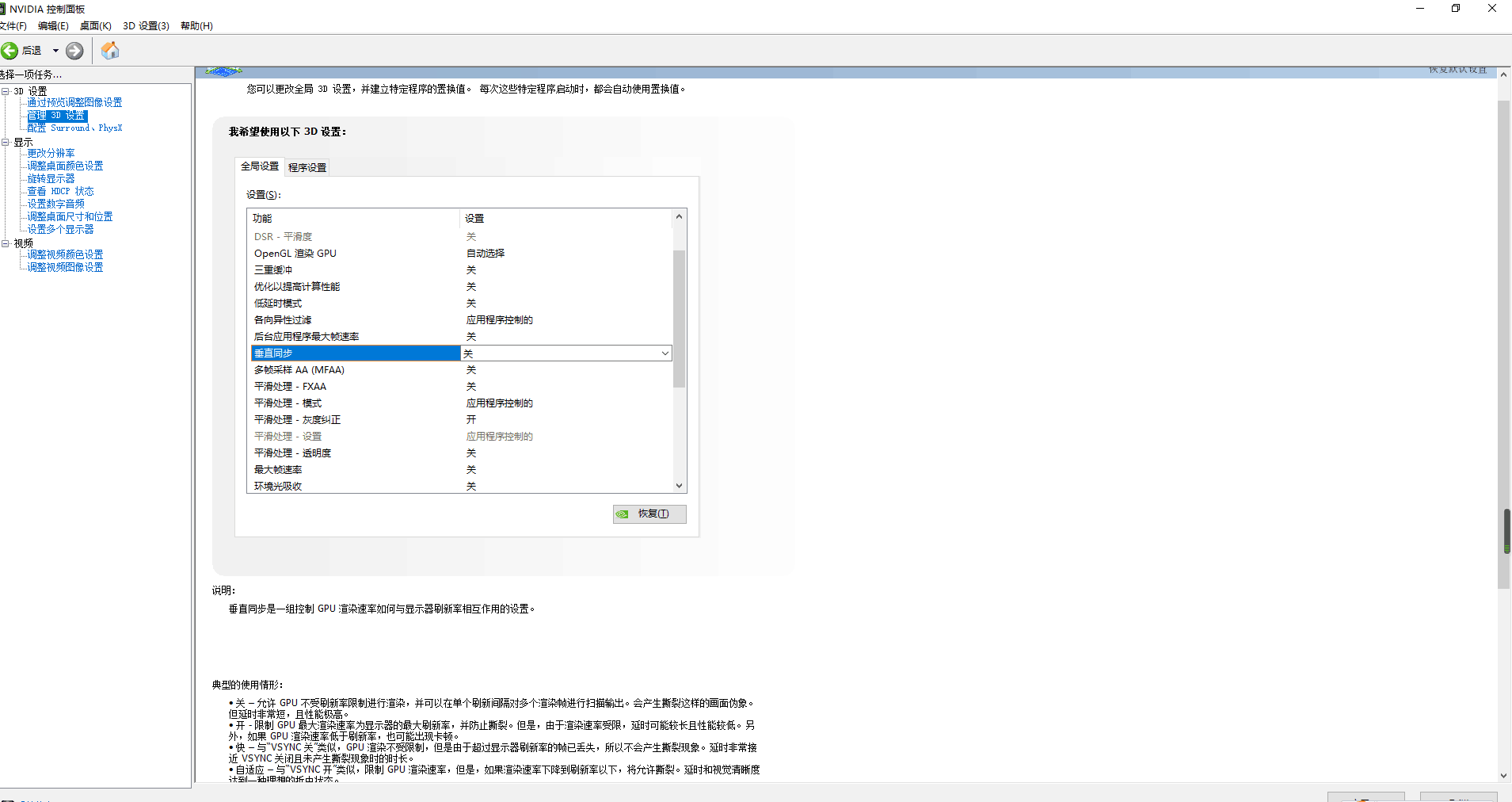Open the 编辑(E) menu
1512x802 pixels.
53,26
